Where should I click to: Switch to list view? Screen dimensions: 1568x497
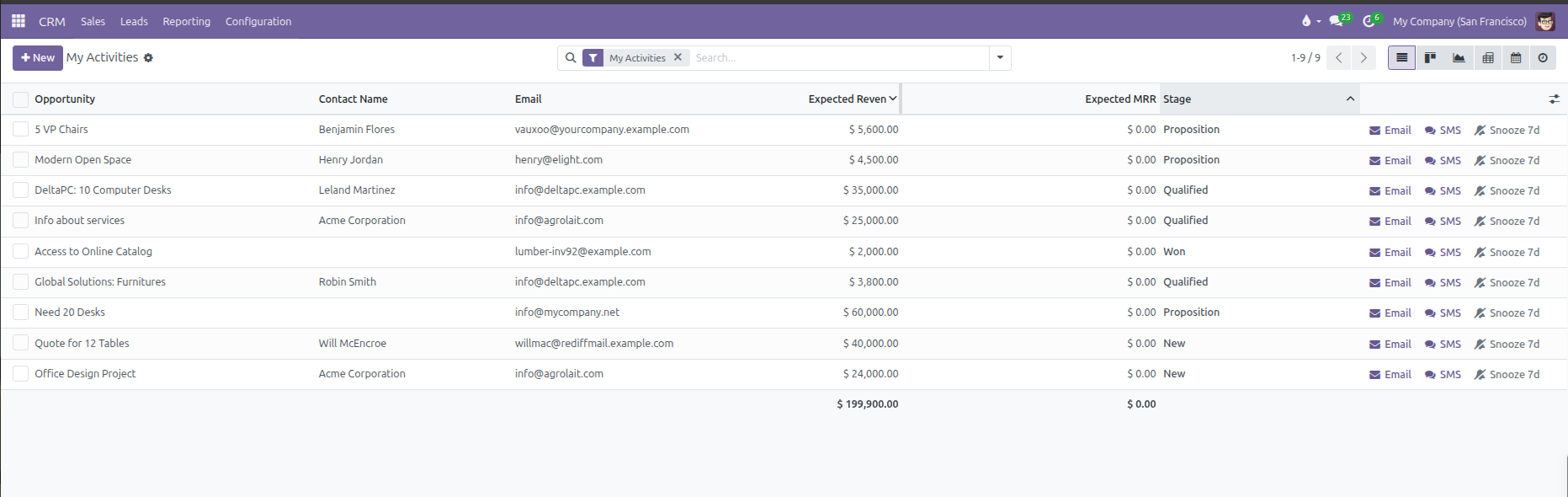(1401, 57)
